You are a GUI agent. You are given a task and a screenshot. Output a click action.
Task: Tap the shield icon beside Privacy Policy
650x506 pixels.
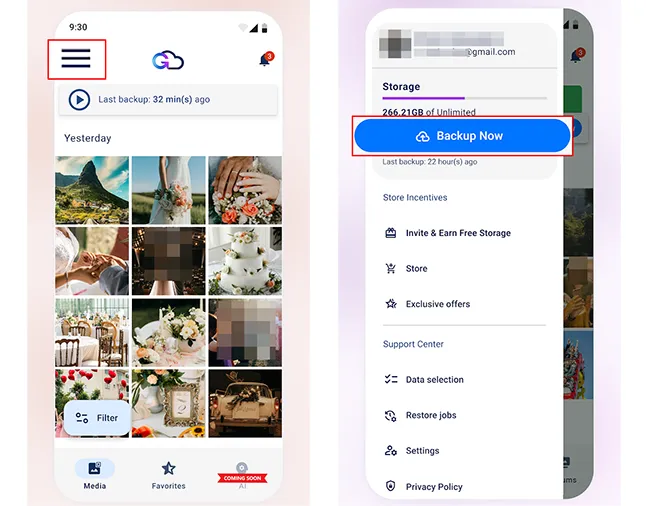[390, 486]
